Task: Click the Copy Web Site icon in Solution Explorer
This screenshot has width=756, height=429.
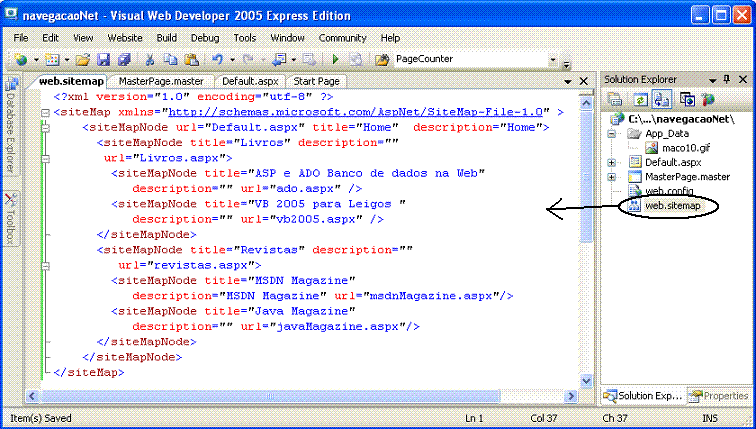Action: click(687, 100)
